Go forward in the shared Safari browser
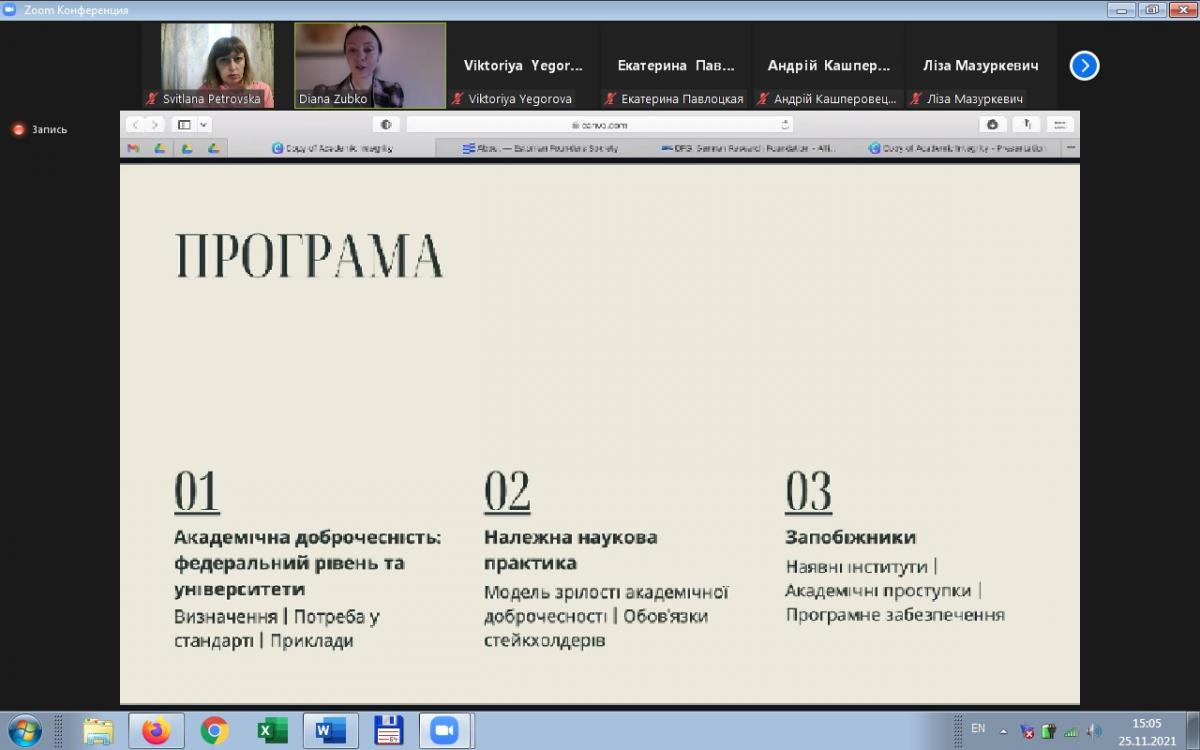The image size is (1200, 750). (154, 125)
